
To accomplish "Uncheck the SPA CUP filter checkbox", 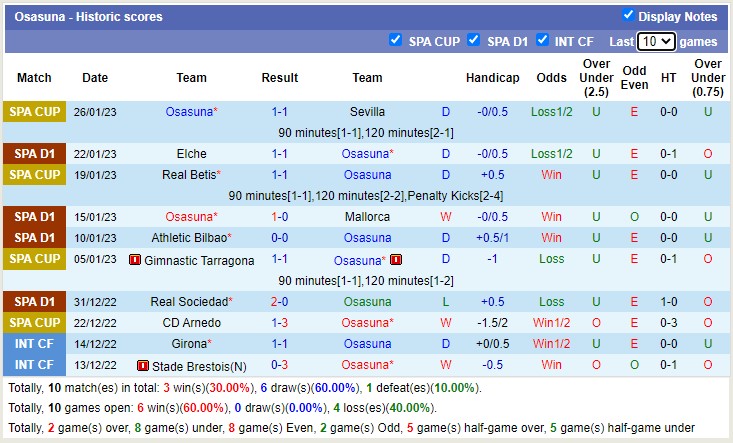I will click(395, 41).
